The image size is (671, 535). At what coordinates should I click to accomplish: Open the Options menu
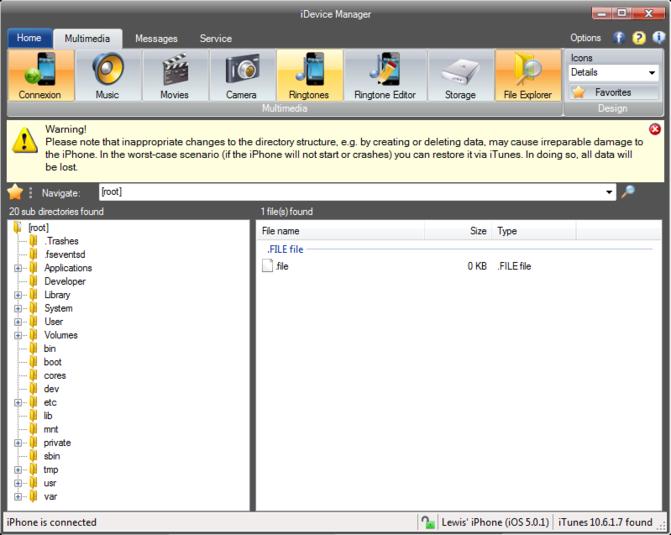pos(585,38)
